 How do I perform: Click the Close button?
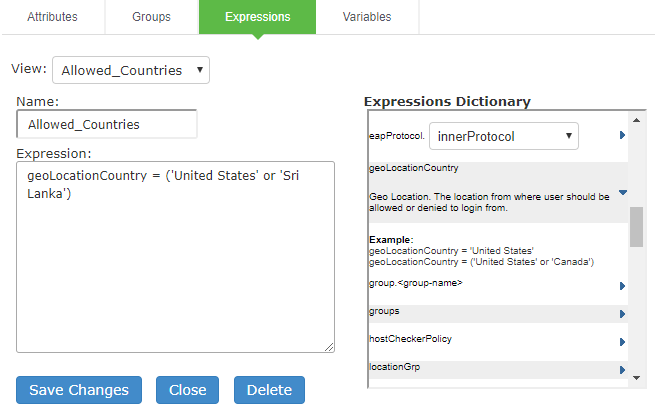[x=187, y=390]
